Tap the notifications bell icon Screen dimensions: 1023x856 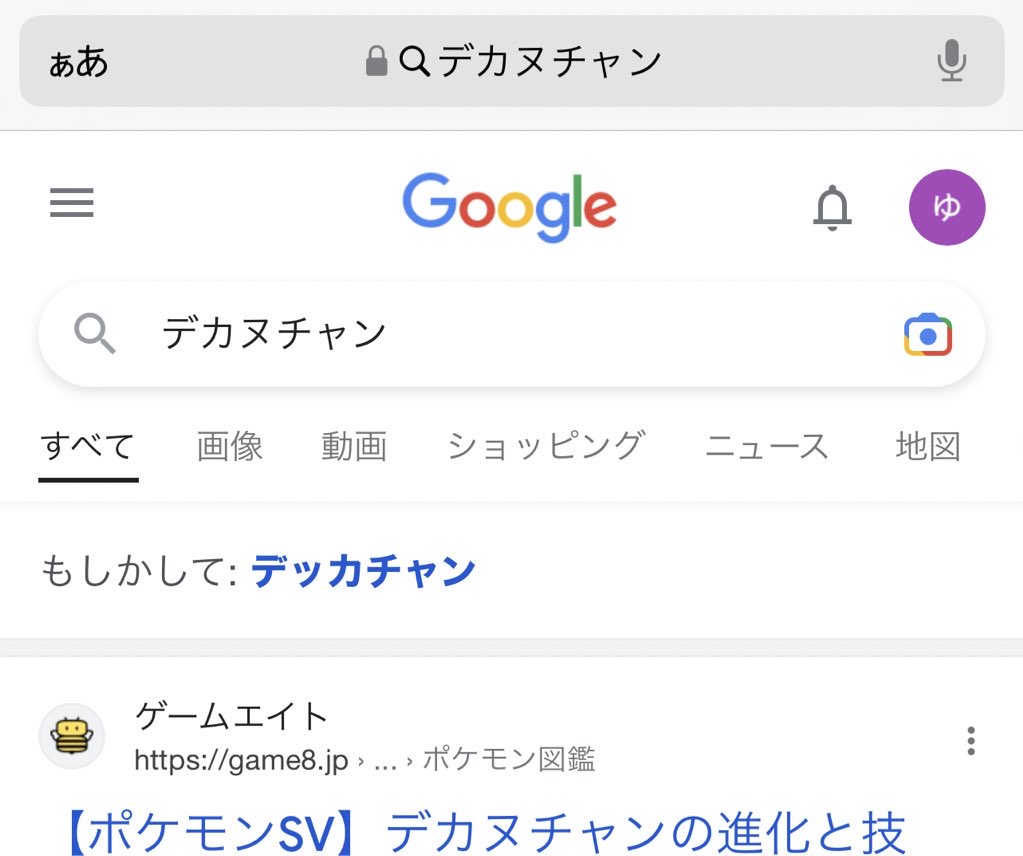832,207
